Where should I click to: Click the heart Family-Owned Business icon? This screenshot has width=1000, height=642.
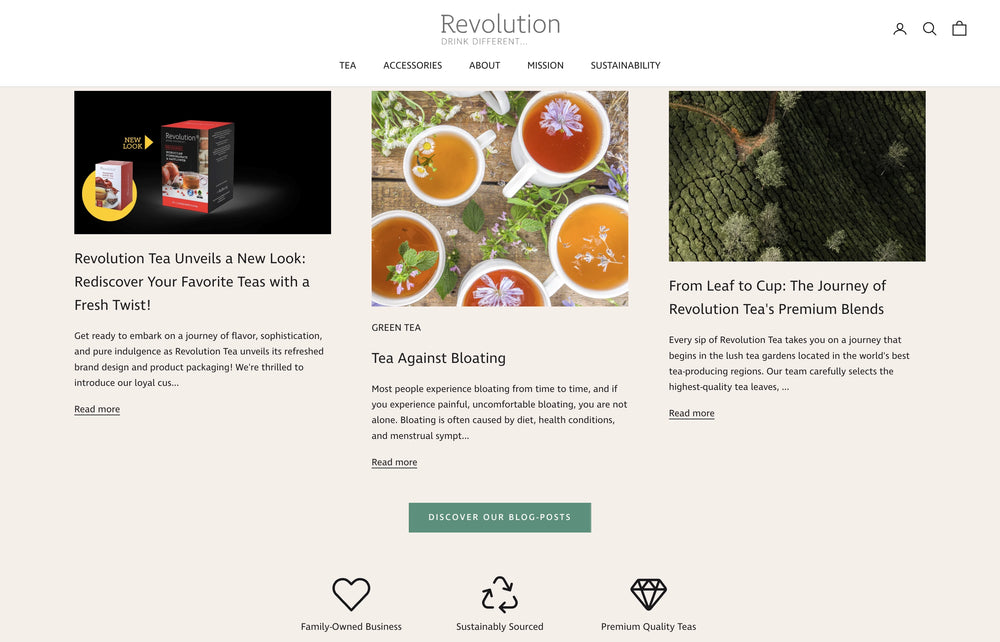351,594
